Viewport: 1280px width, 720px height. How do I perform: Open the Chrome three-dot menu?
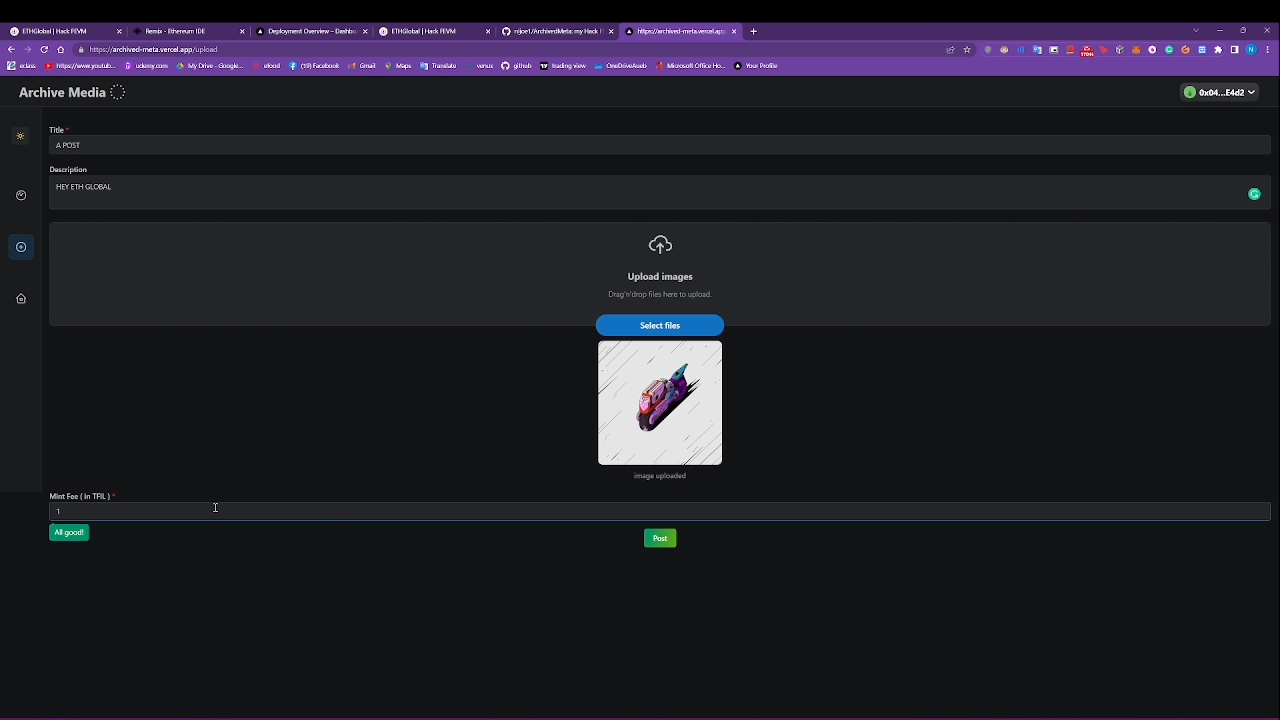[1267, 50]
